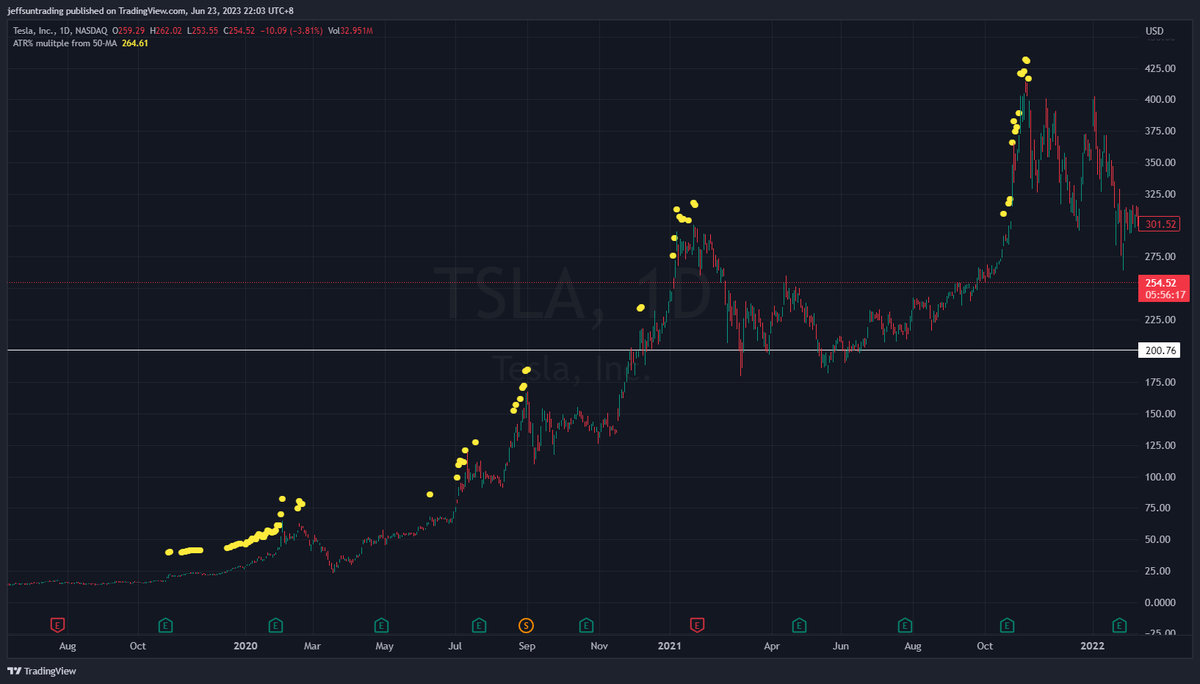Click the 425.00 price axis label
This screenshot has height=684, width=1200.
coord(1160,69)
